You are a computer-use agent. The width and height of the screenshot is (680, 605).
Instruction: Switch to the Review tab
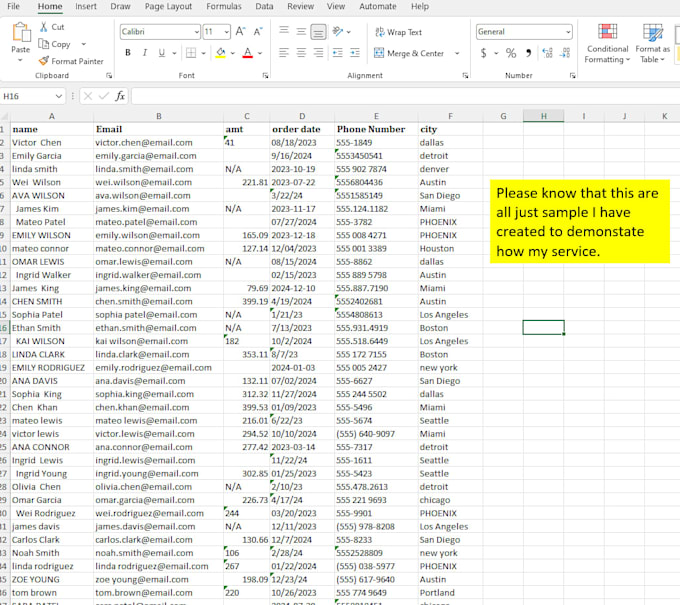click(301, 7)
